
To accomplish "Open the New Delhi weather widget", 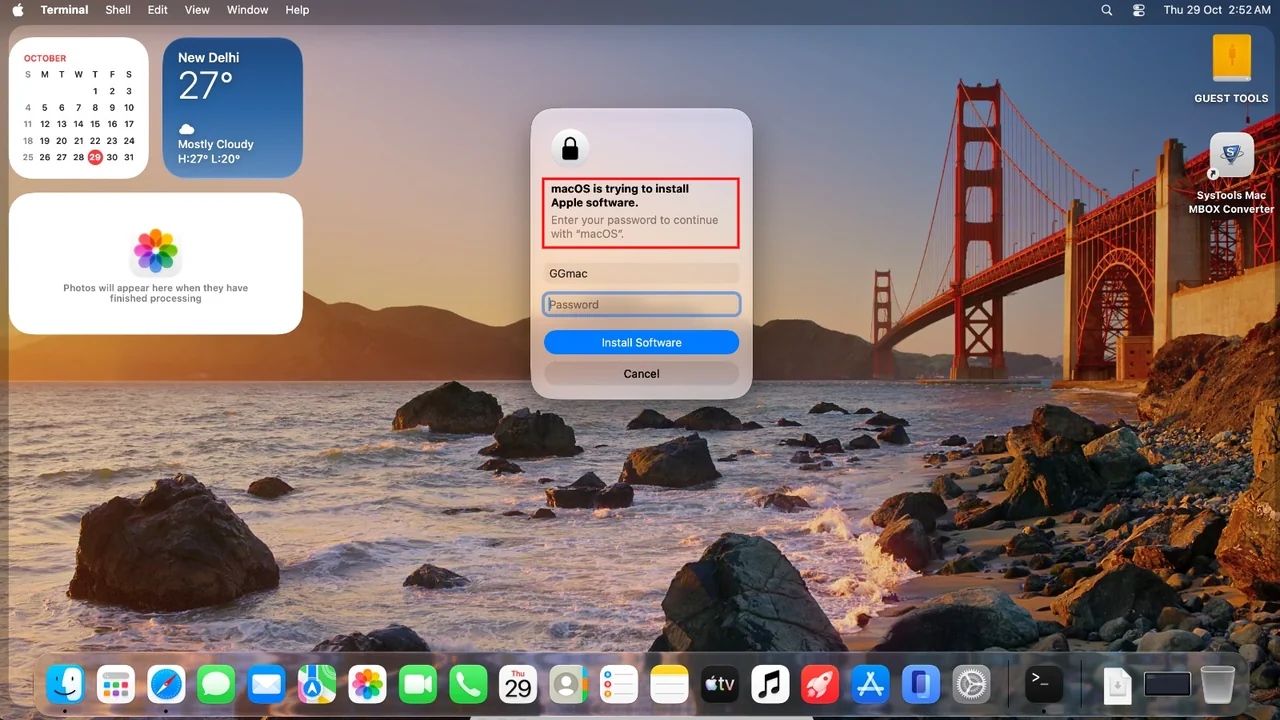I will tap(232, 108).
